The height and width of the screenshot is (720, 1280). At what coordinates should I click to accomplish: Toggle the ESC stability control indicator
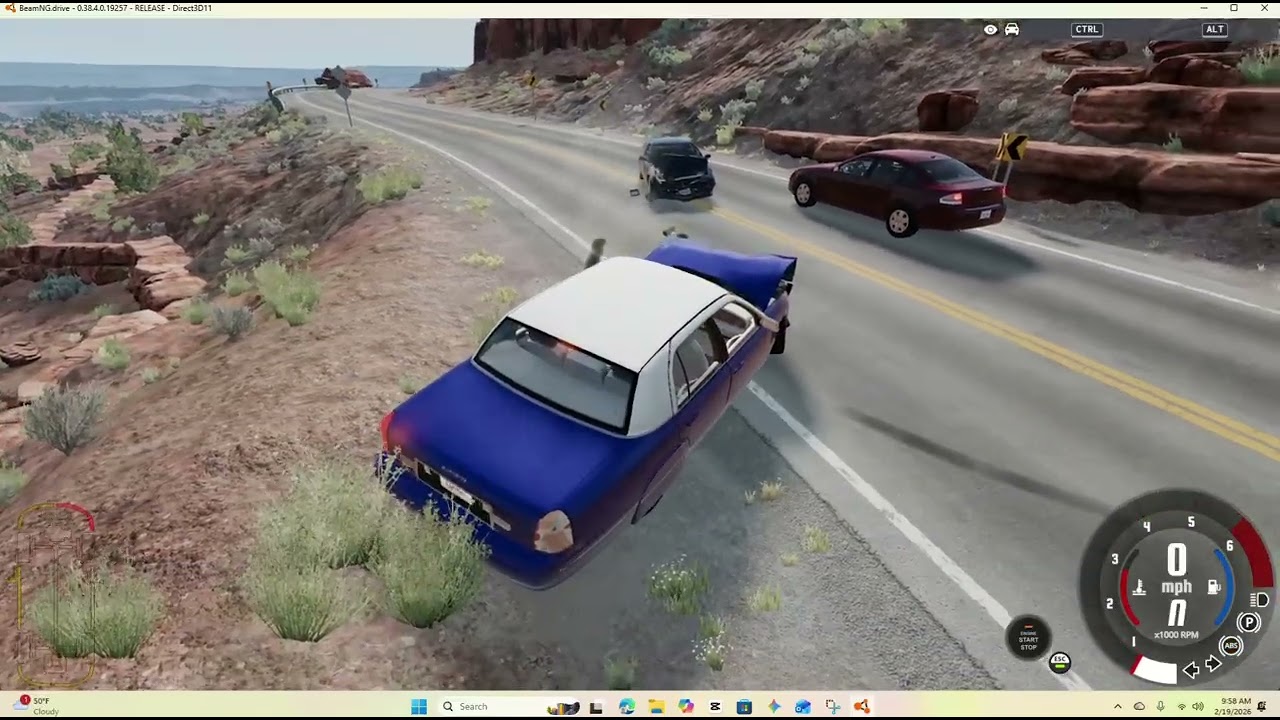coord(1060,662)
